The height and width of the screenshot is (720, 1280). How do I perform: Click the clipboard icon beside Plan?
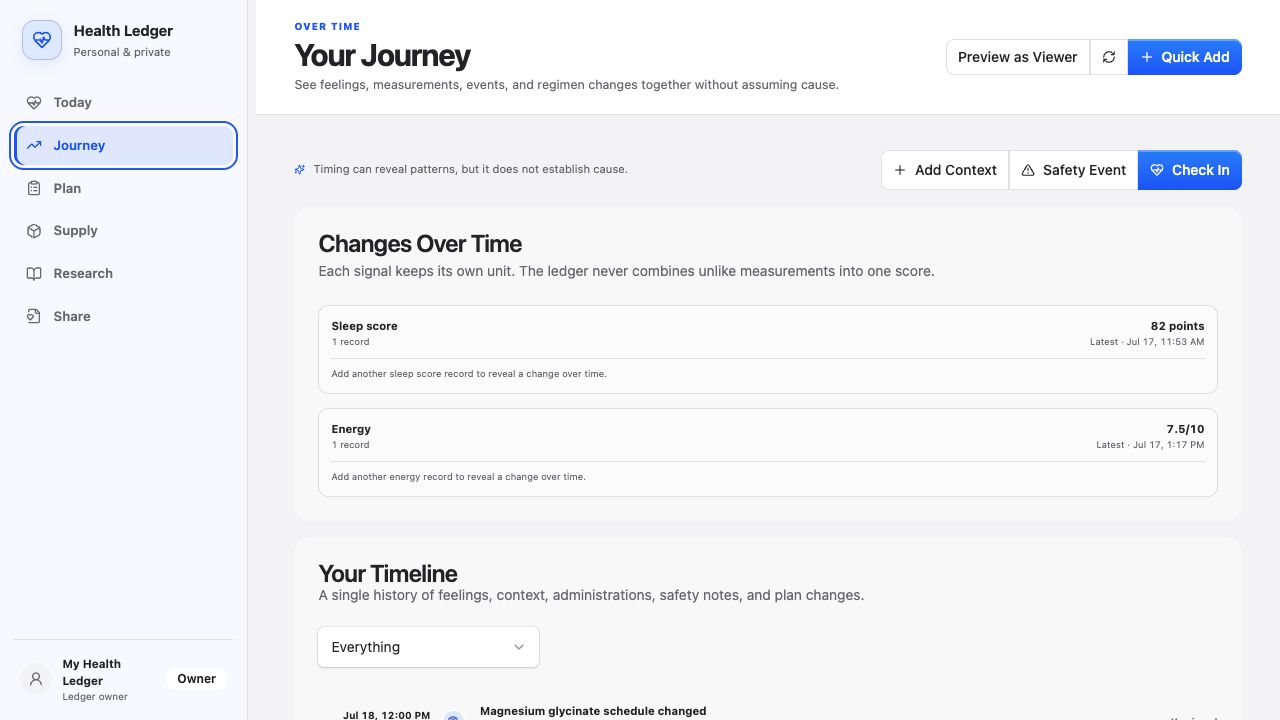(x=34, y=188)
